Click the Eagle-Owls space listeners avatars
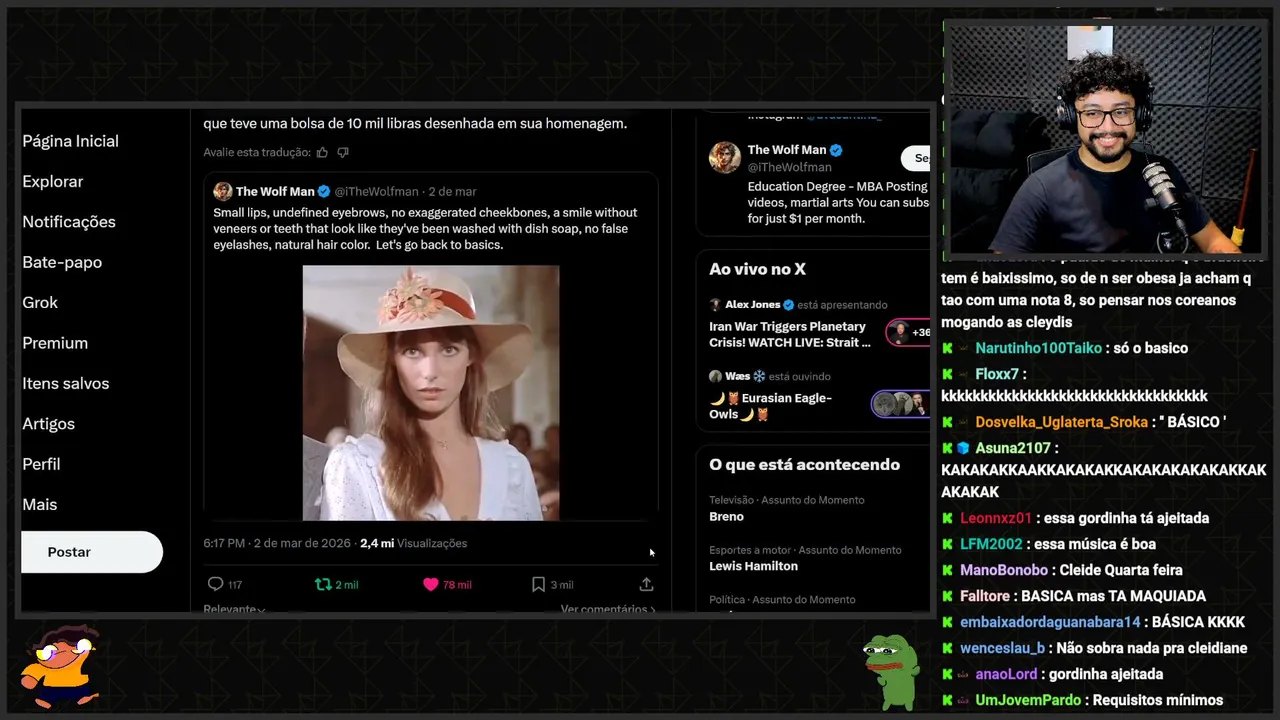1280x720 pixels. 901,404
